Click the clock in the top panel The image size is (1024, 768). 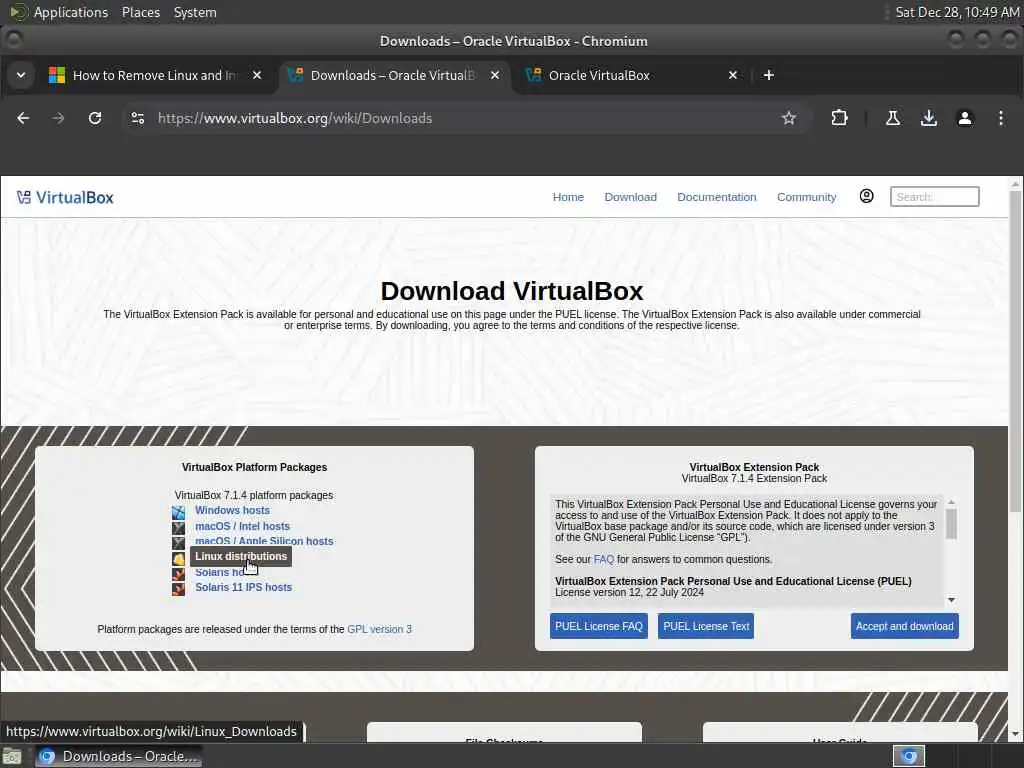tap(957, 12)
